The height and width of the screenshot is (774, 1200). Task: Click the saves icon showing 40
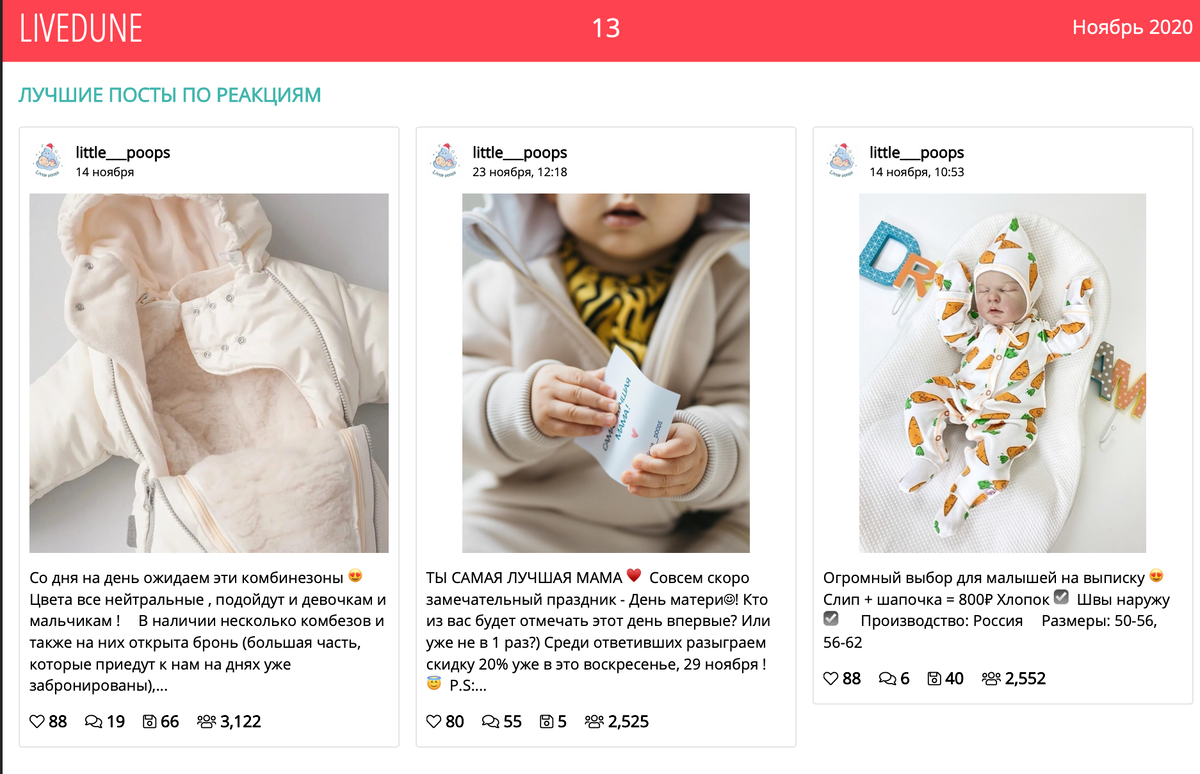pyautogui.click(x=934, y=678)
